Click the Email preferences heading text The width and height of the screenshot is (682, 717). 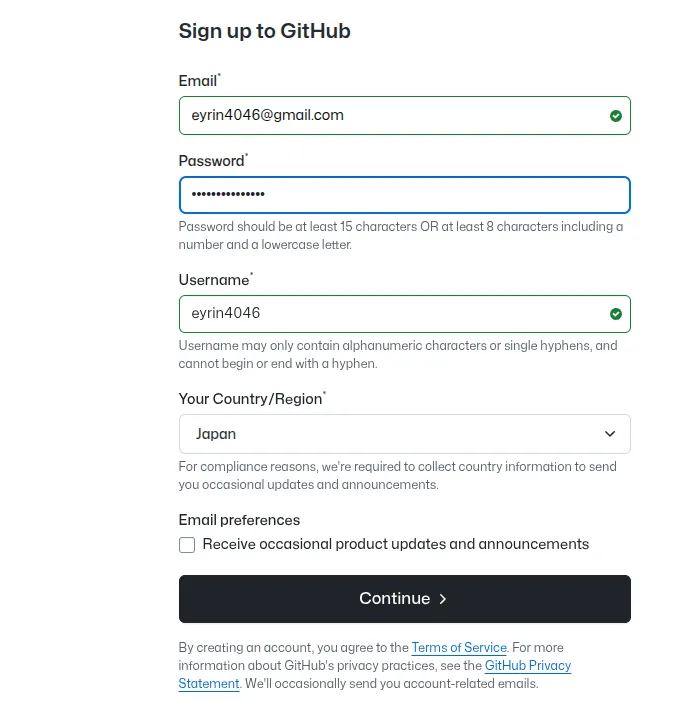tap(239, 520)
